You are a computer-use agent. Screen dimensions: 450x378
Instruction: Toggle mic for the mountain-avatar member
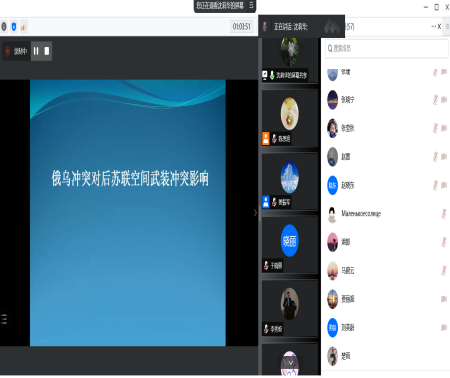(x=435, y=72)
